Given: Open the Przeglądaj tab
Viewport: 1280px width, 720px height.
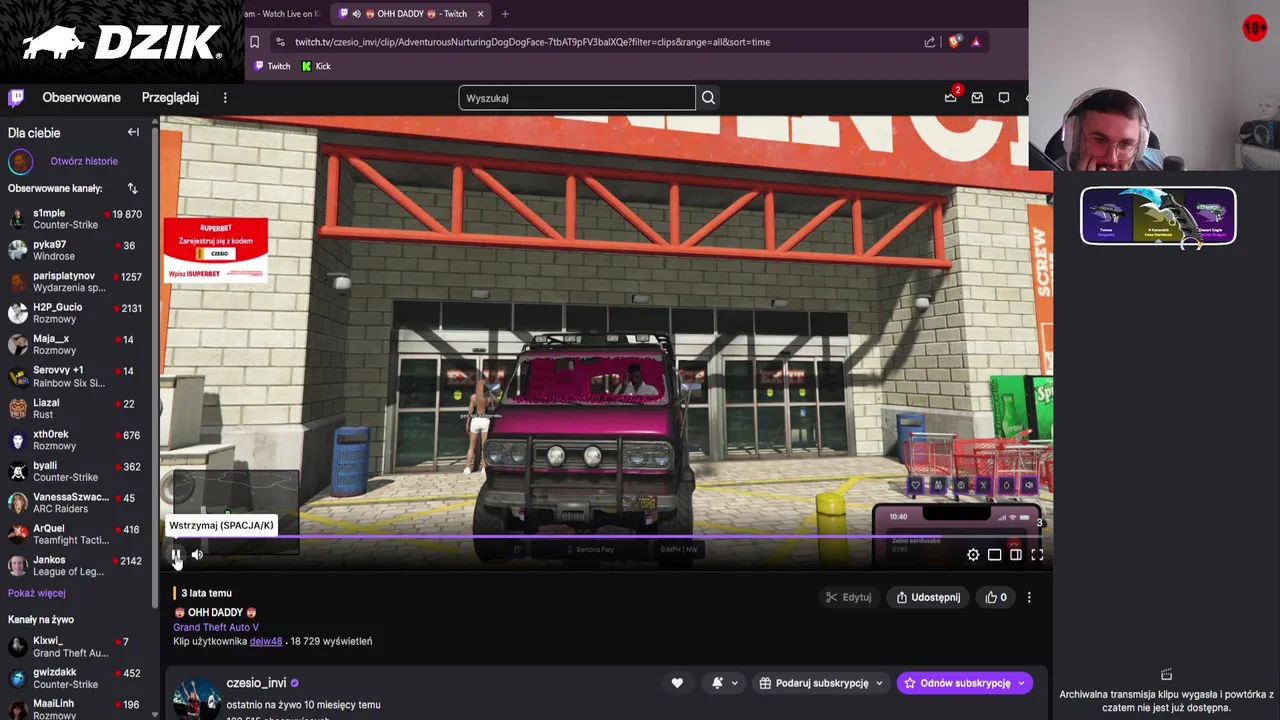Looking at the screenshot, I should (x=170, y=98).
